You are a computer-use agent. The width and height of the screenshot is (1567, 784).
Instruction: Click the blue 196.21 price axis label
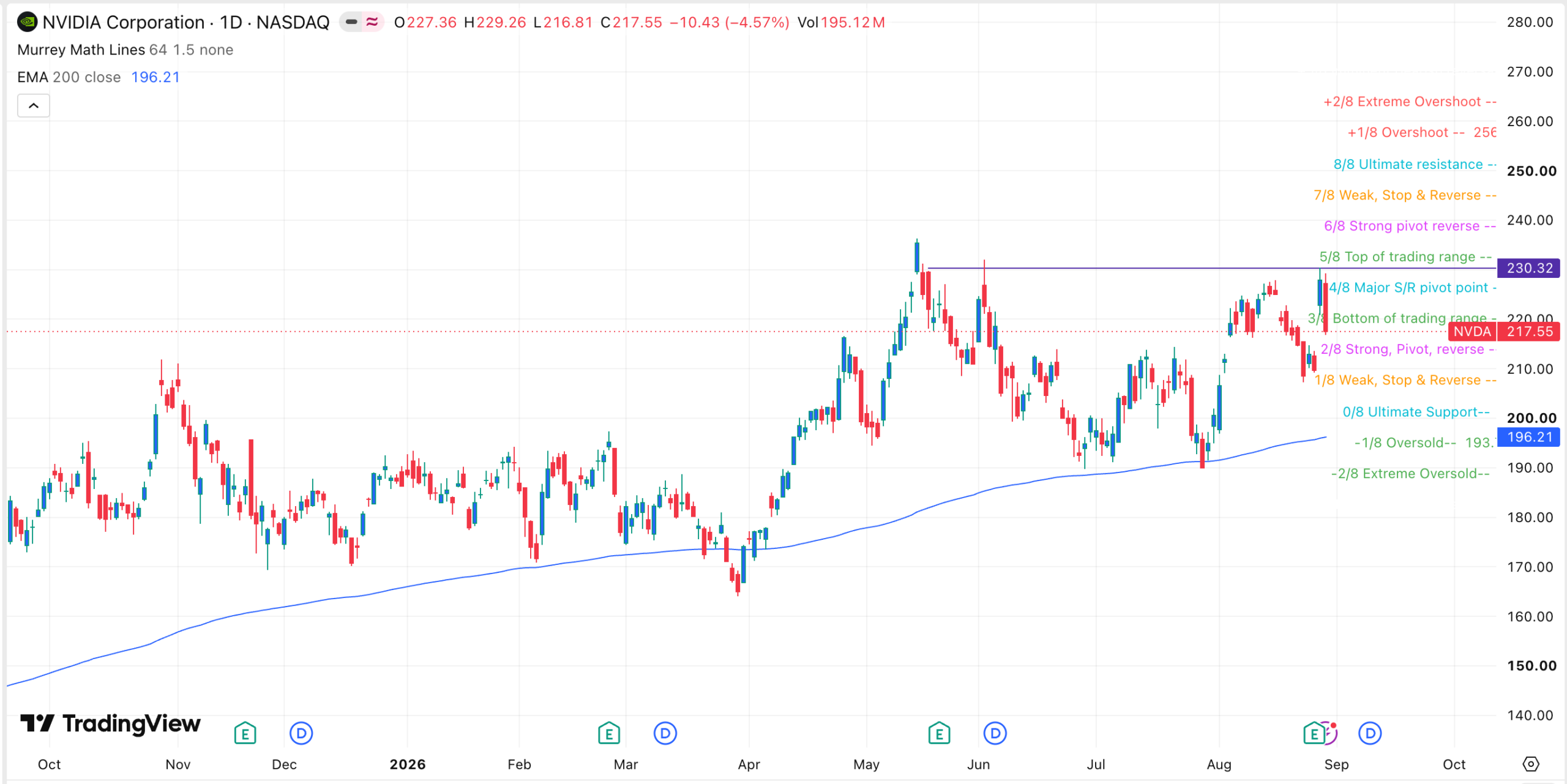(x=1528, y=437)
